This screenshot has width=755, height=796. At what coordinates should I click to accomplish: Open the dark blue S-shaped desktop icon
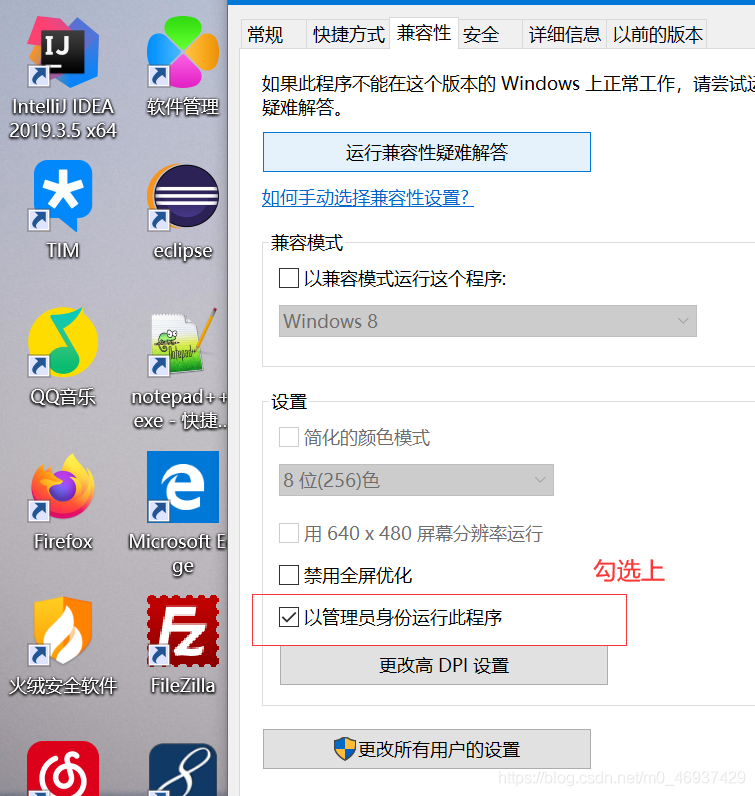[183, 770]
